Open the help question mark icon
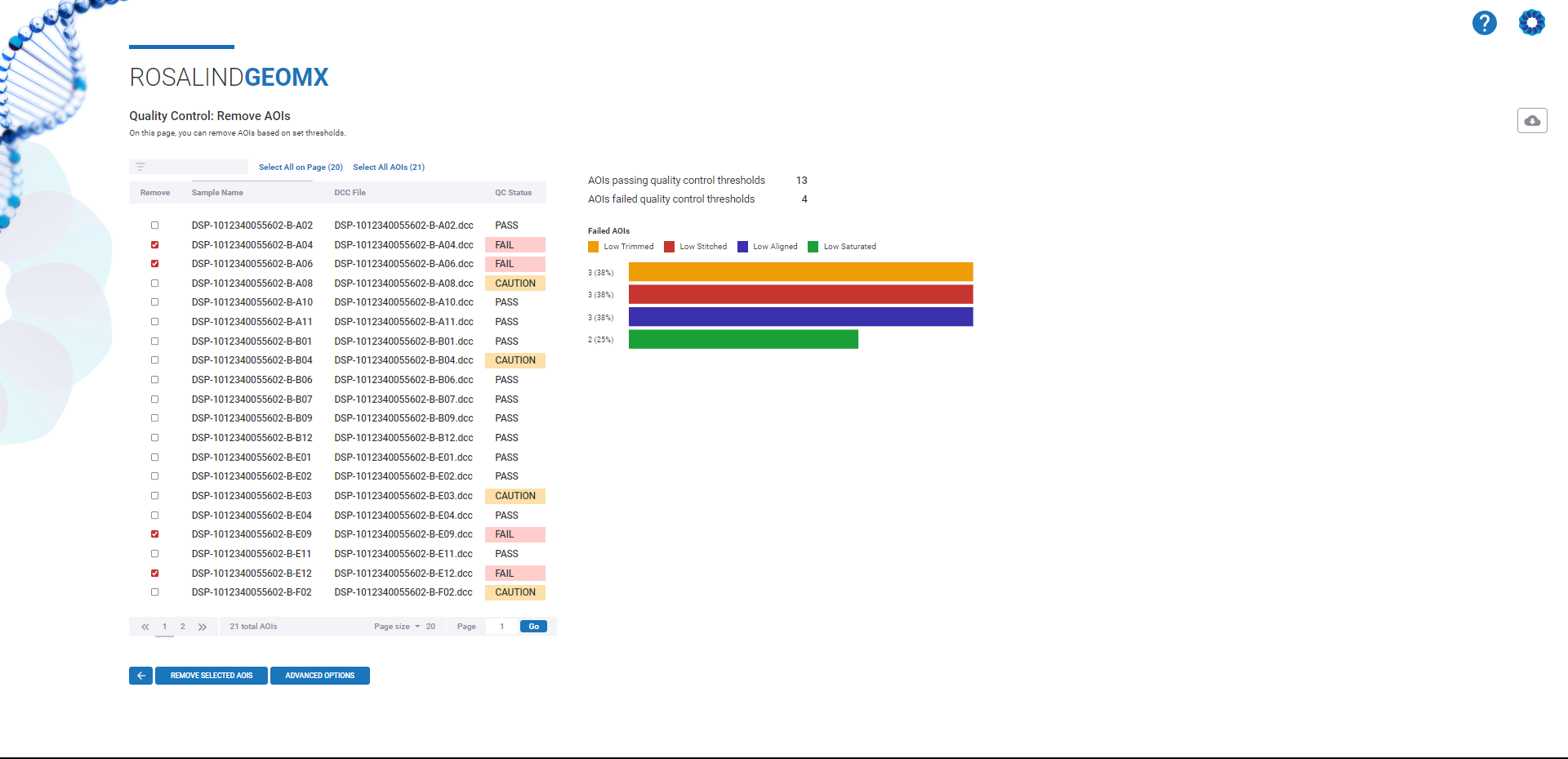 coord(1484,23)
